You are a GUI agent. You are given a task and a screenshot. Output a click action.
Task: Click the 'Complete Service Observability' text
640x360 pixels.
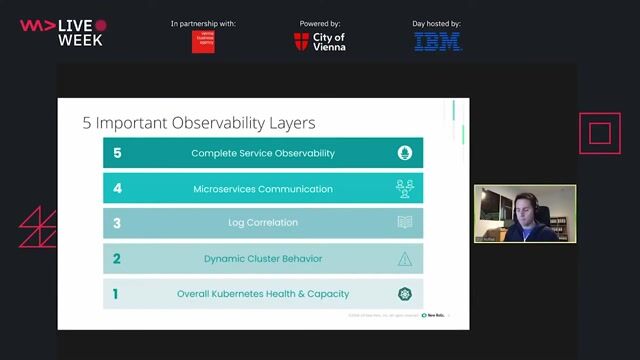coord(263,153)
